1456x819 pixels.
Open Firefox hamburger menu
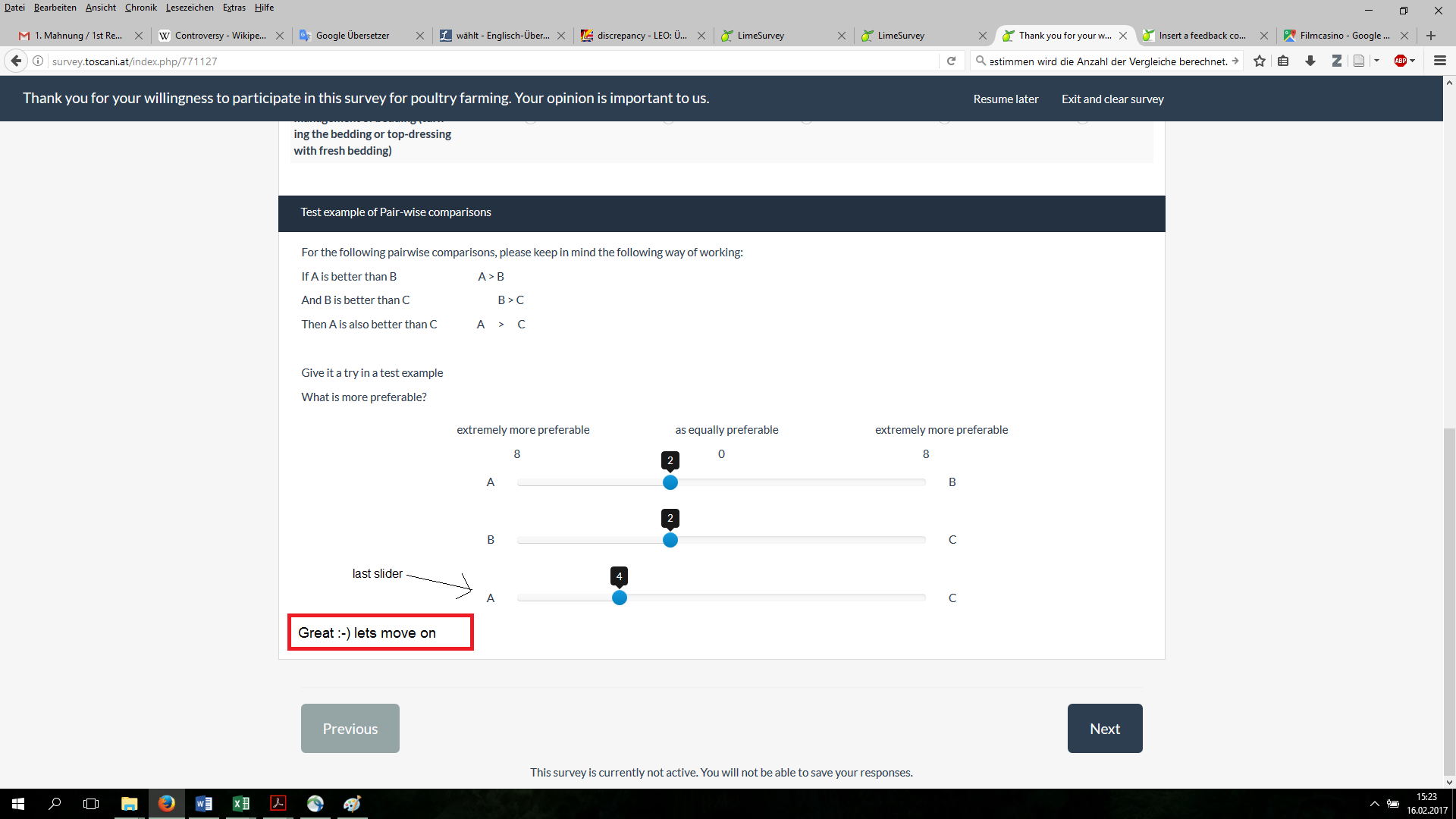[1439, 61]
